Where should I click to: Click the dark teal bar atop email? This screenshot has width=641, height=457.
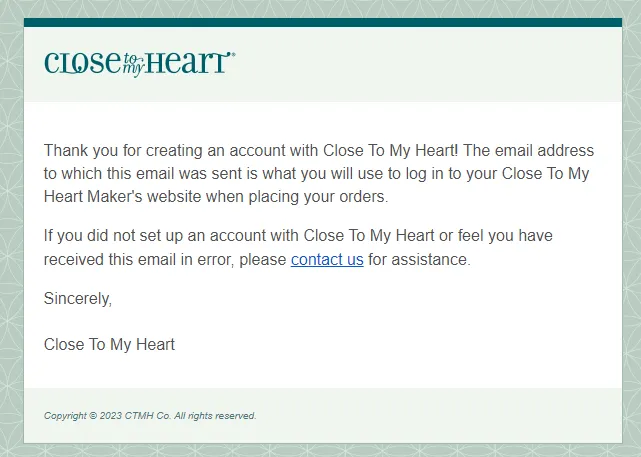pos(323,22)
